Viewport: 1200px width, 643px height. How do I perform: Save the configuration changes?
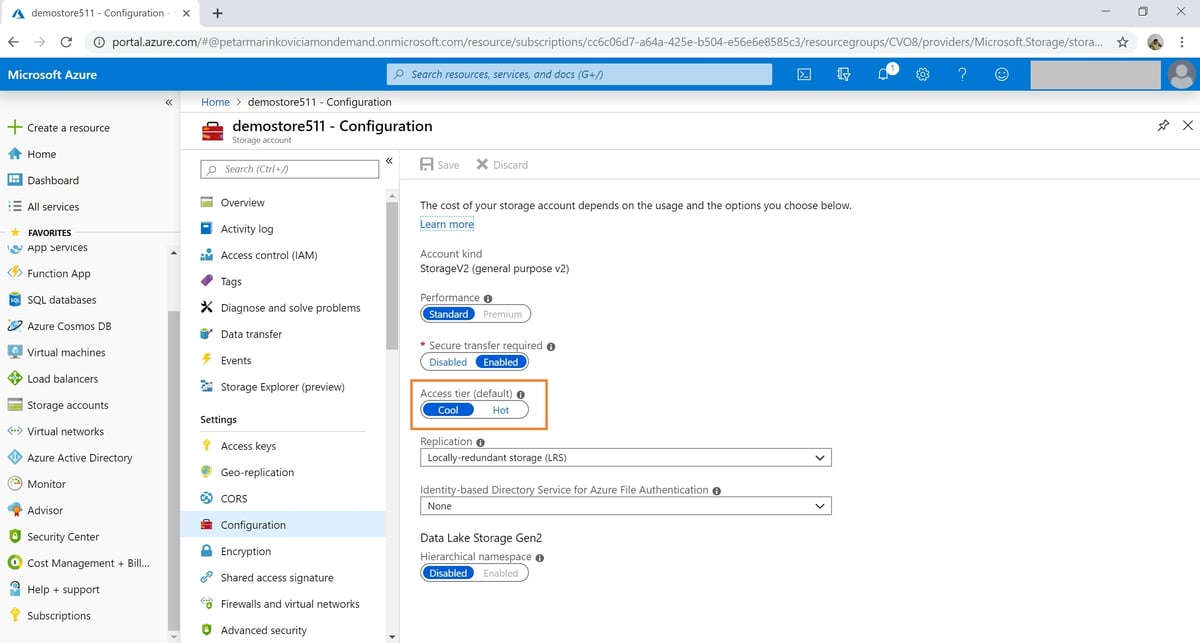click(x=439, y=164)
